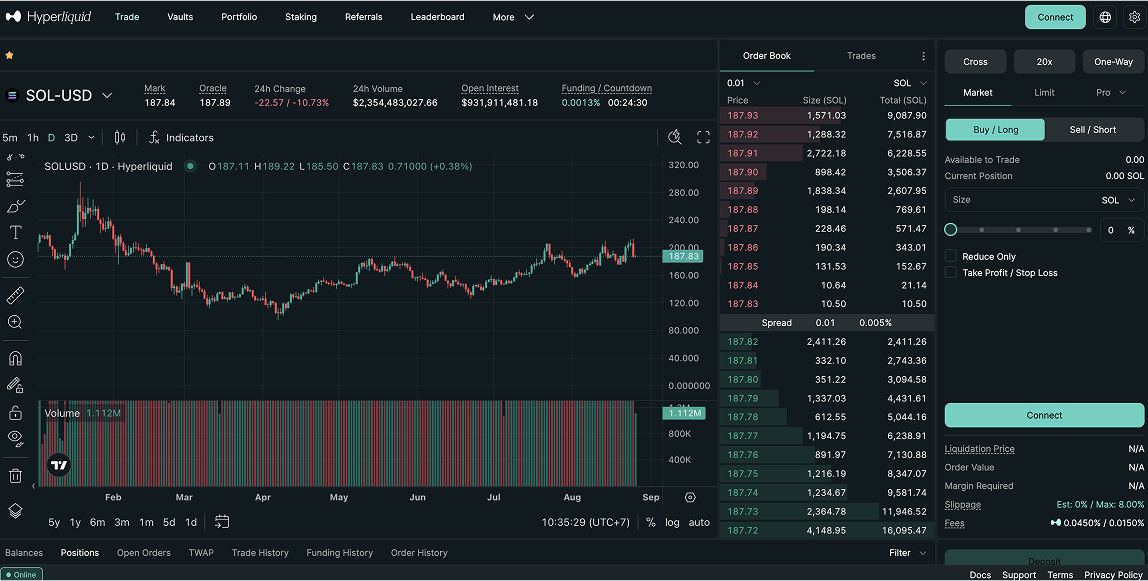The image size is (1148, 581).
Task: Switch to Open Orders tab
Action: [144, 553]
